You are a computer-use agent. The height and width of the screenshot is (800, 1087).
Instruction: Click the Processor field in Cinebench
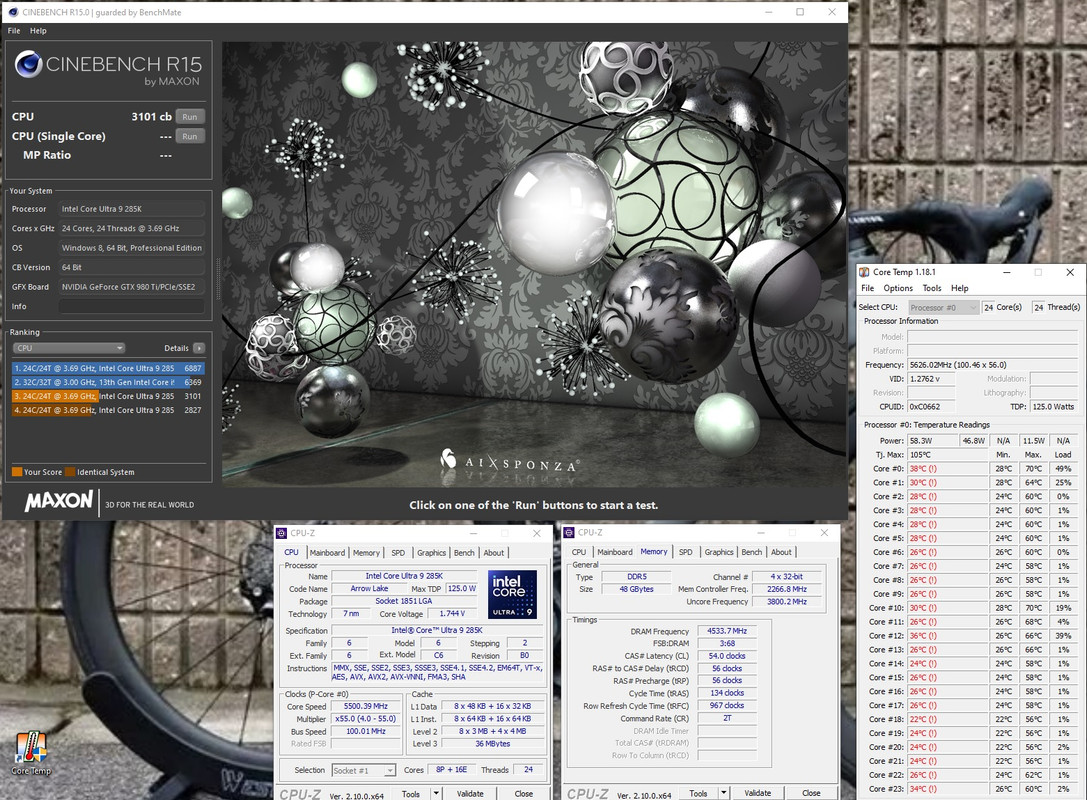point(132,209)
